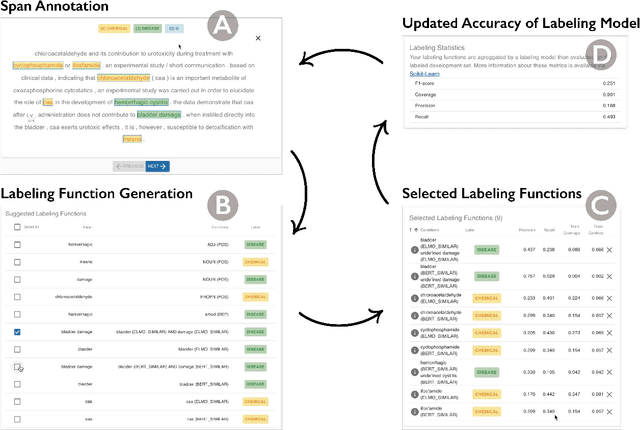Click highlighted span 'ifosfamide' in the text

pos(86,65)
